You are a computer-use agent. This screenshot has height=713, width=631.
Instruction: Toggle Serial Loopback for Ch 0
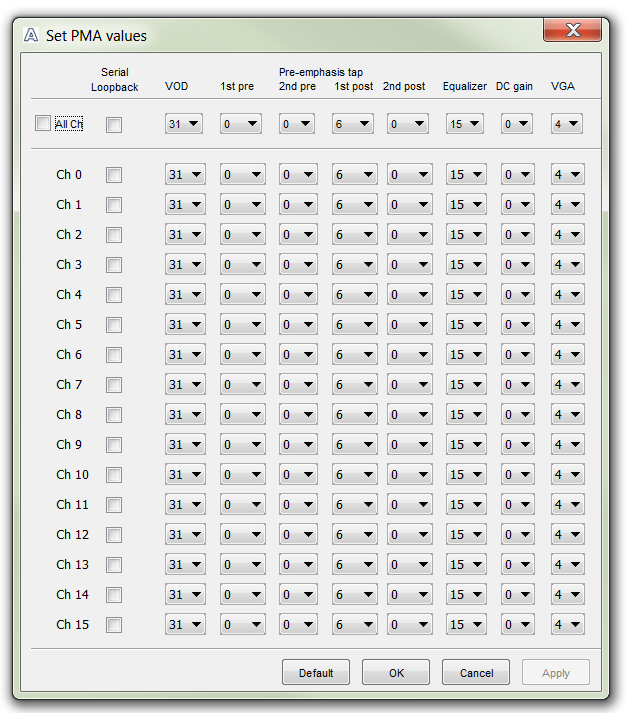[x=114, y=175]
